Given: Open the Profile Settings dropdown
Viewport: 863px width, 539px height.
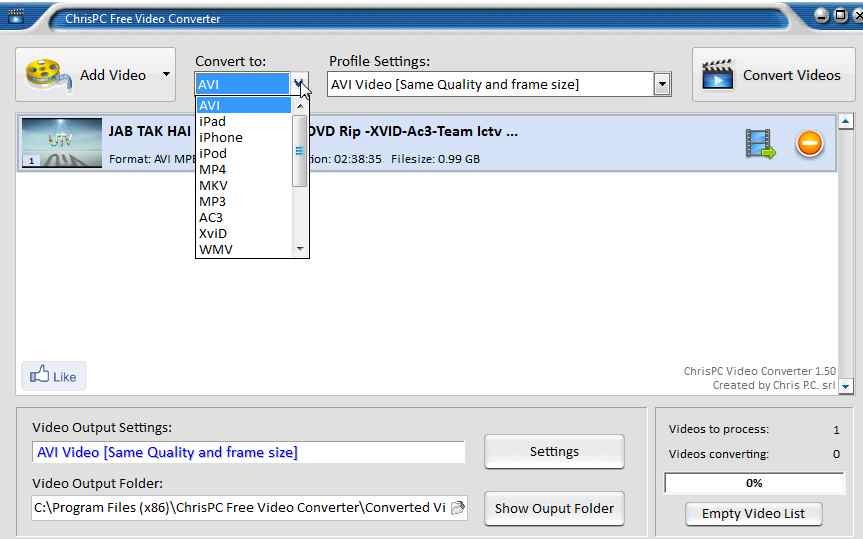Looking at the screenshot, I should click(661, 85).
